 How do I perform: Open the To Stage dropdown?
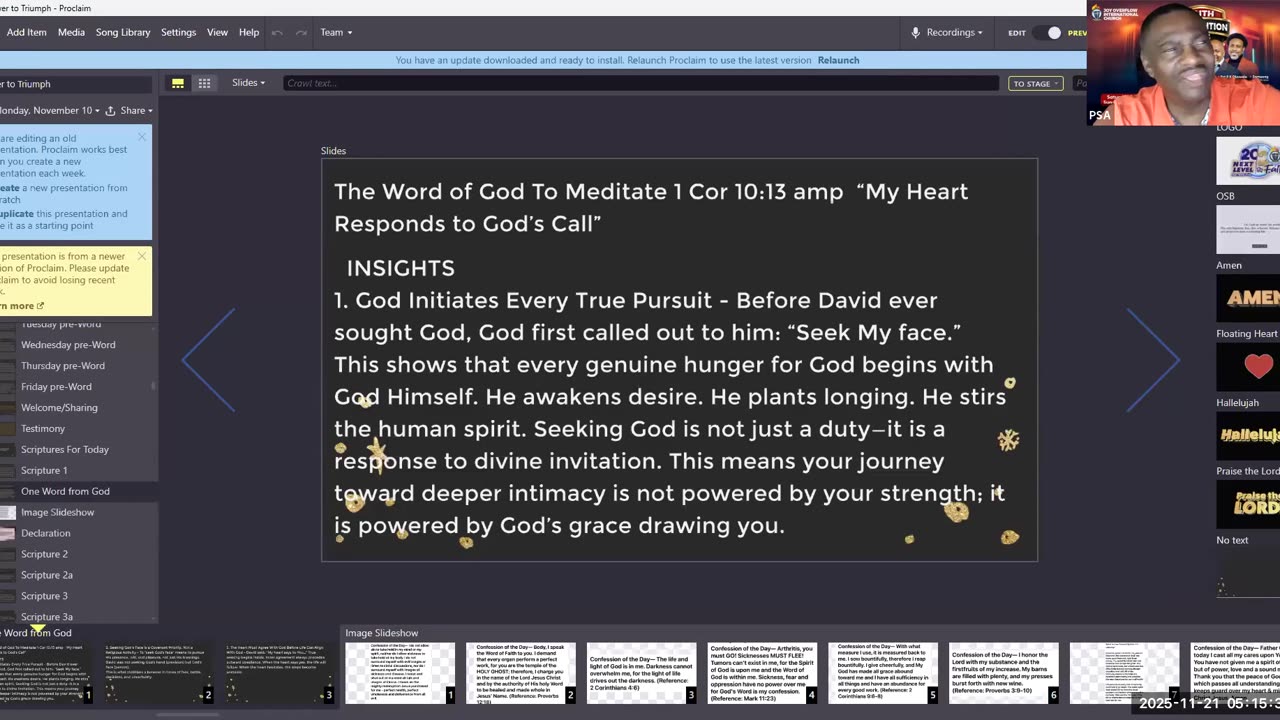click(x=1035, y=84)
